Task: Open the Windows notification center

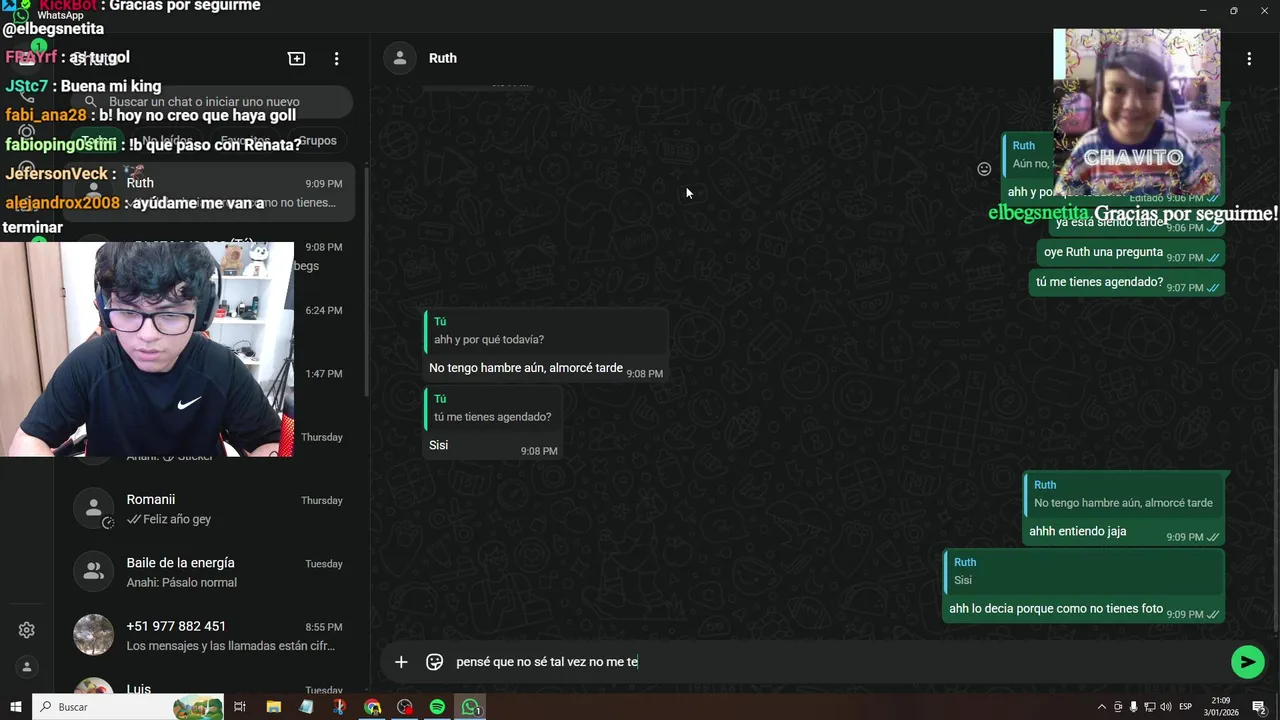Action: (1260, 707)
